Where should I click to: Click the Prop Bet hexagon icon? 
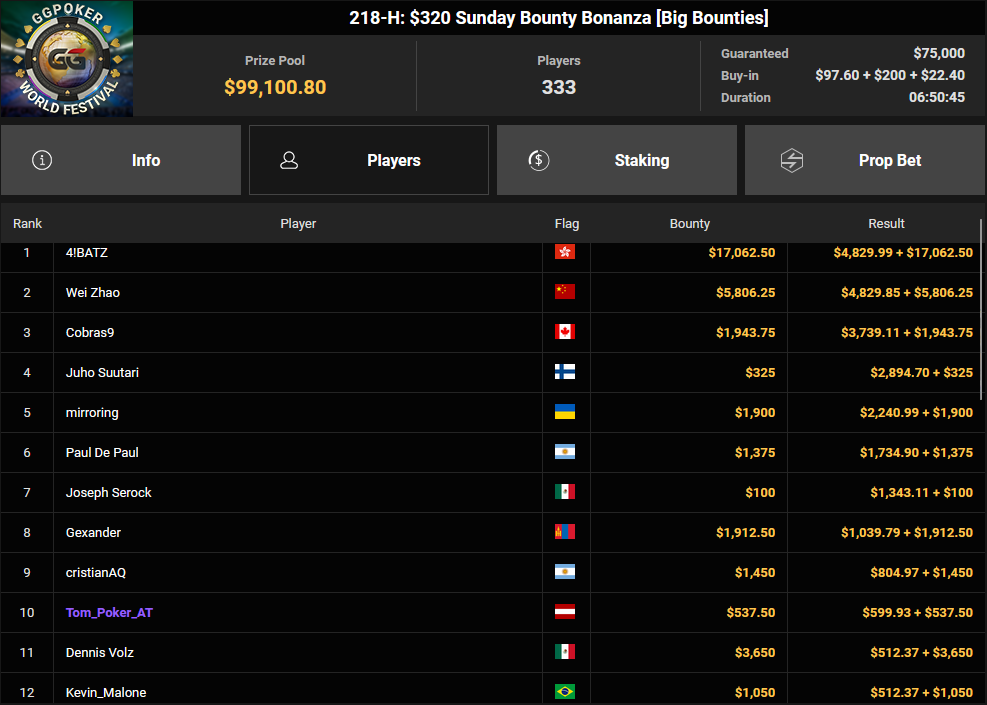(x=792, y=160)
